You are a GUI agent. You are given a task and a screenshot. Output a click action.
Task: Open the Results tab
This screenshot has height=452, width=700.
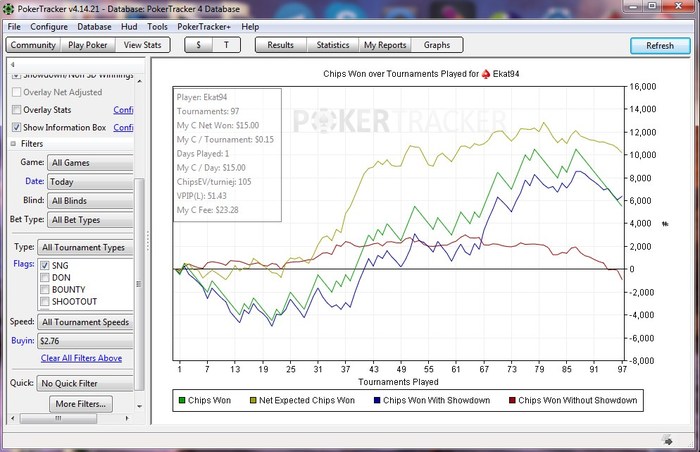281,45
